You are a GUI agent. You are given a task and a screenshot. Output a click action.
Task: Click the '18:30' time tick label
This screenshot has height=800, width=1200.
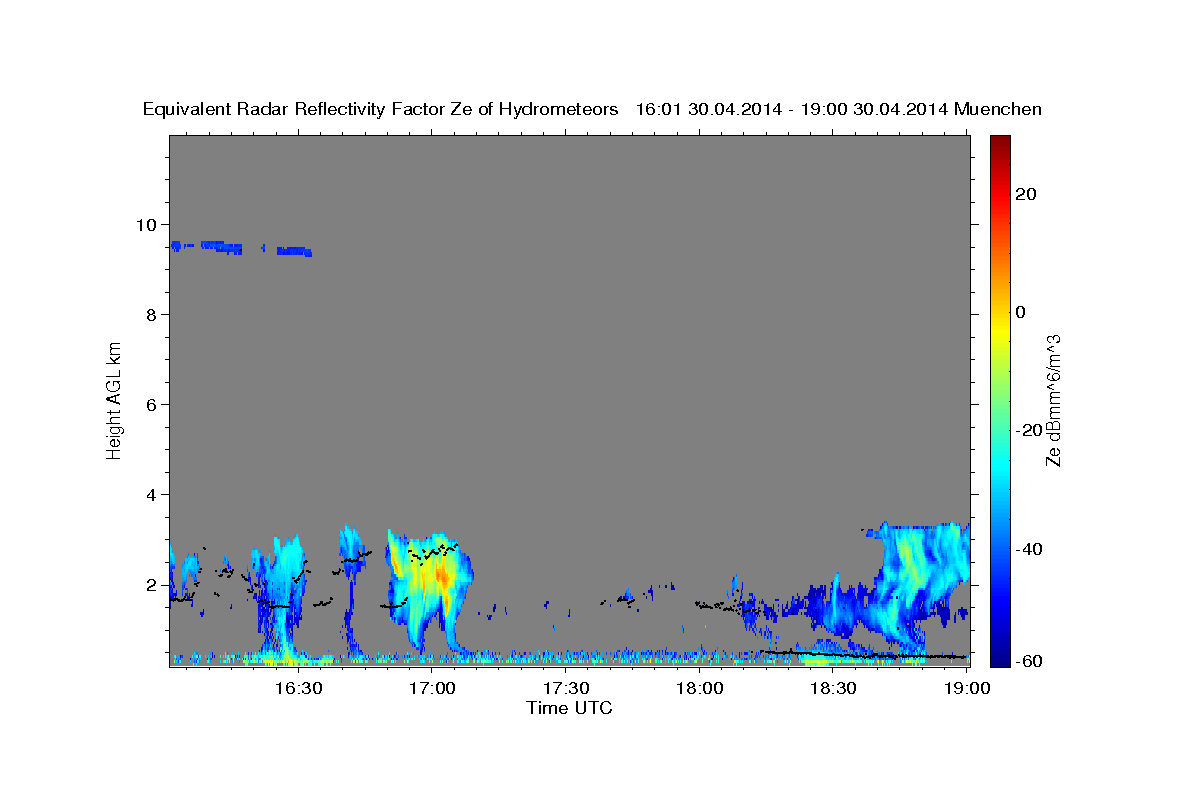click(834, 689)
